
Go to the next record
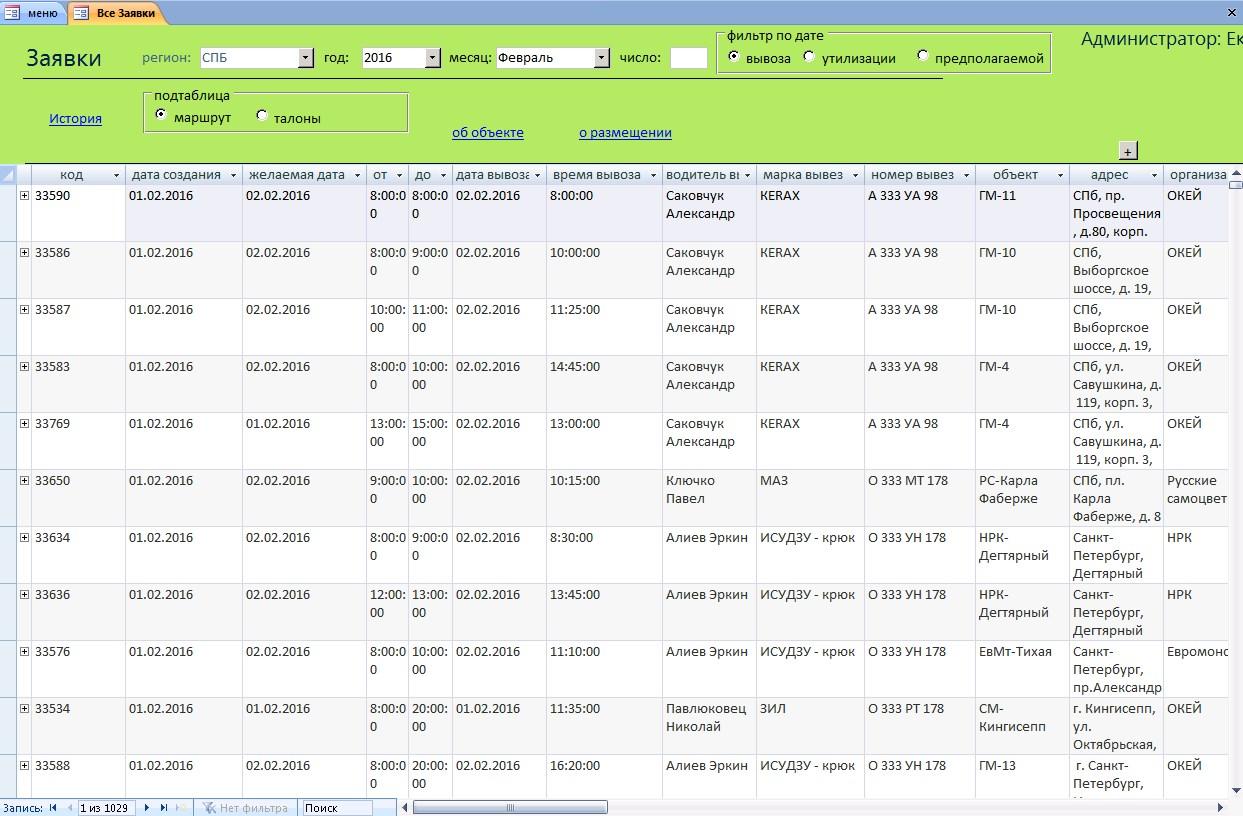(x=147, y=808)
